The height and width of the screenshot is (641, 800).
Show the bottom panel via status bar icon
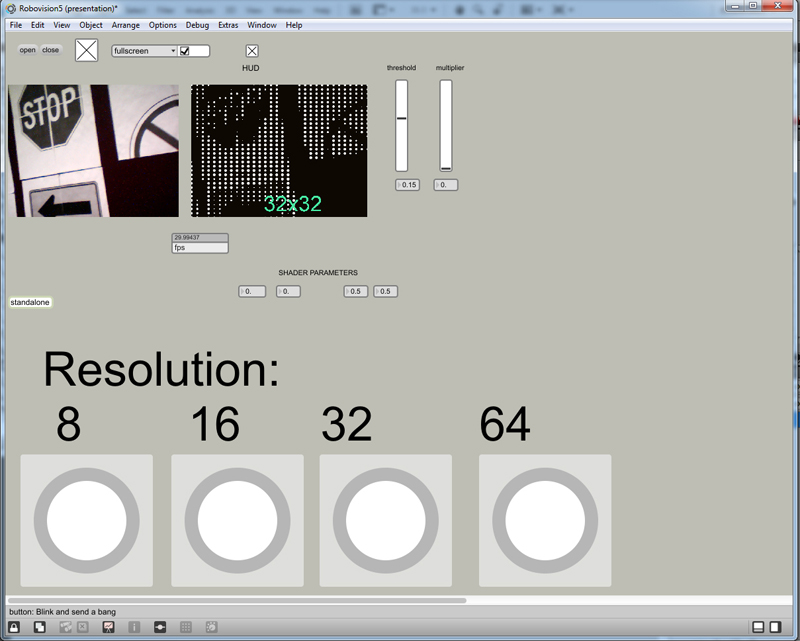(758, 627)
